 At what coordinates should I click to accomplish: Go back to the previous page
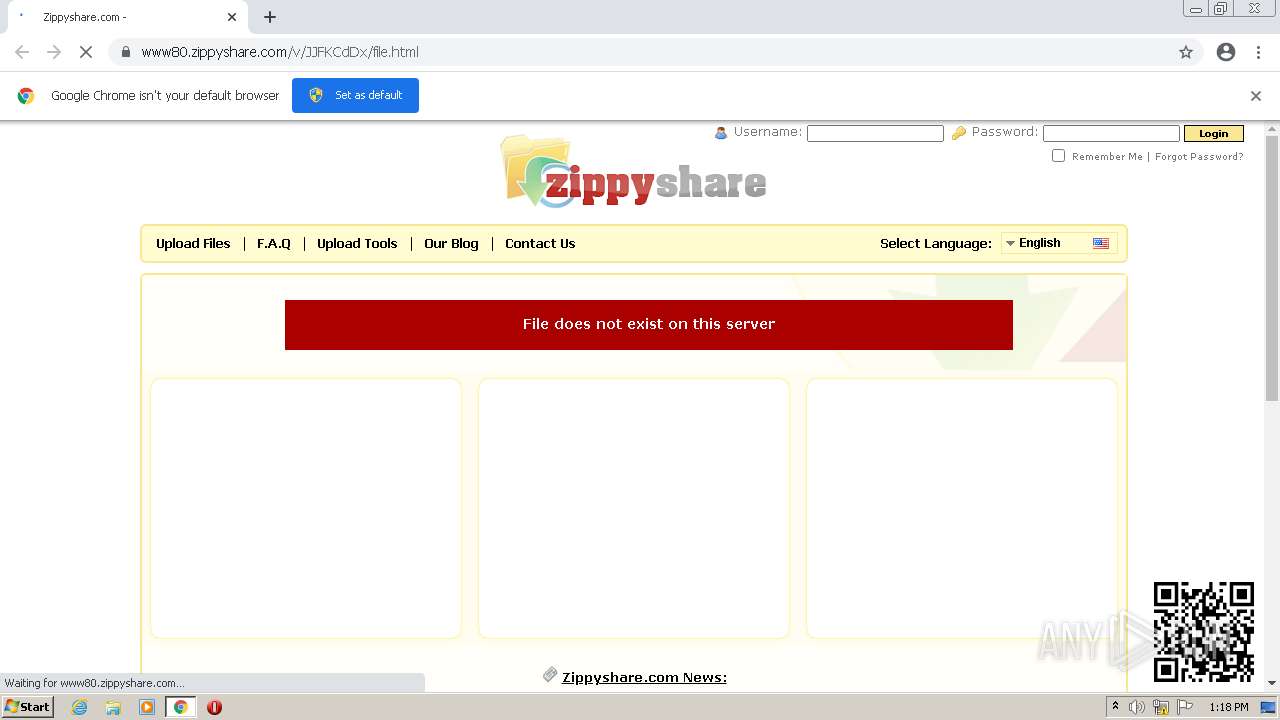(22, 52)
